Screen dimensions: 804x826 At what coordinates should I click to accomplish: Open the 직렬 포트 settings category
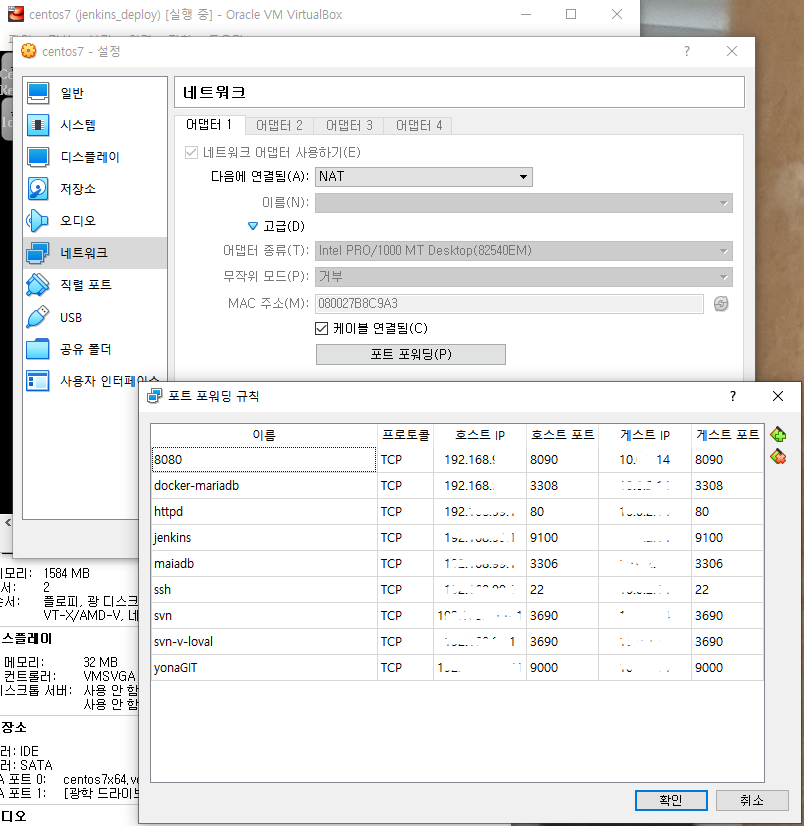point(95,285)
